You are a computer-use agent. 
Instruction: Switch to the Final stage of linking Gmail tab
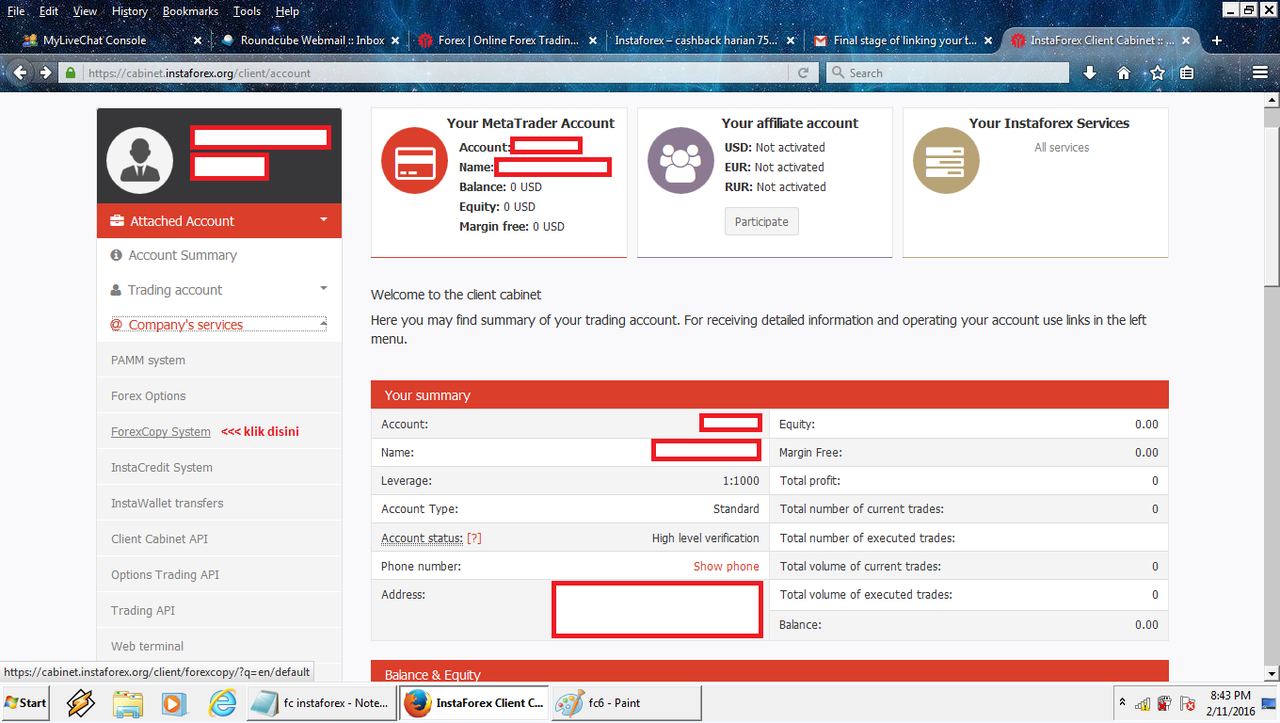[904, 41]
